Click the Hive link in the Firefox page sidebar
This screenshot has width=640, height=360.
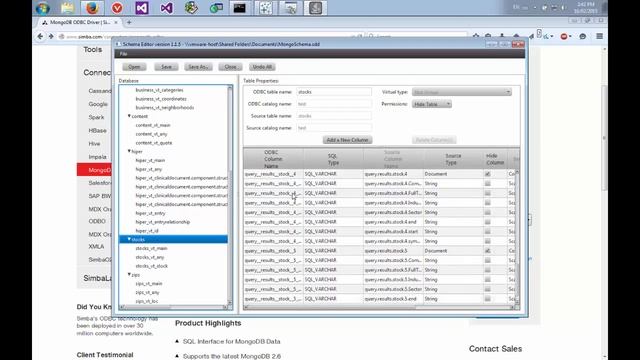[94, 144]
